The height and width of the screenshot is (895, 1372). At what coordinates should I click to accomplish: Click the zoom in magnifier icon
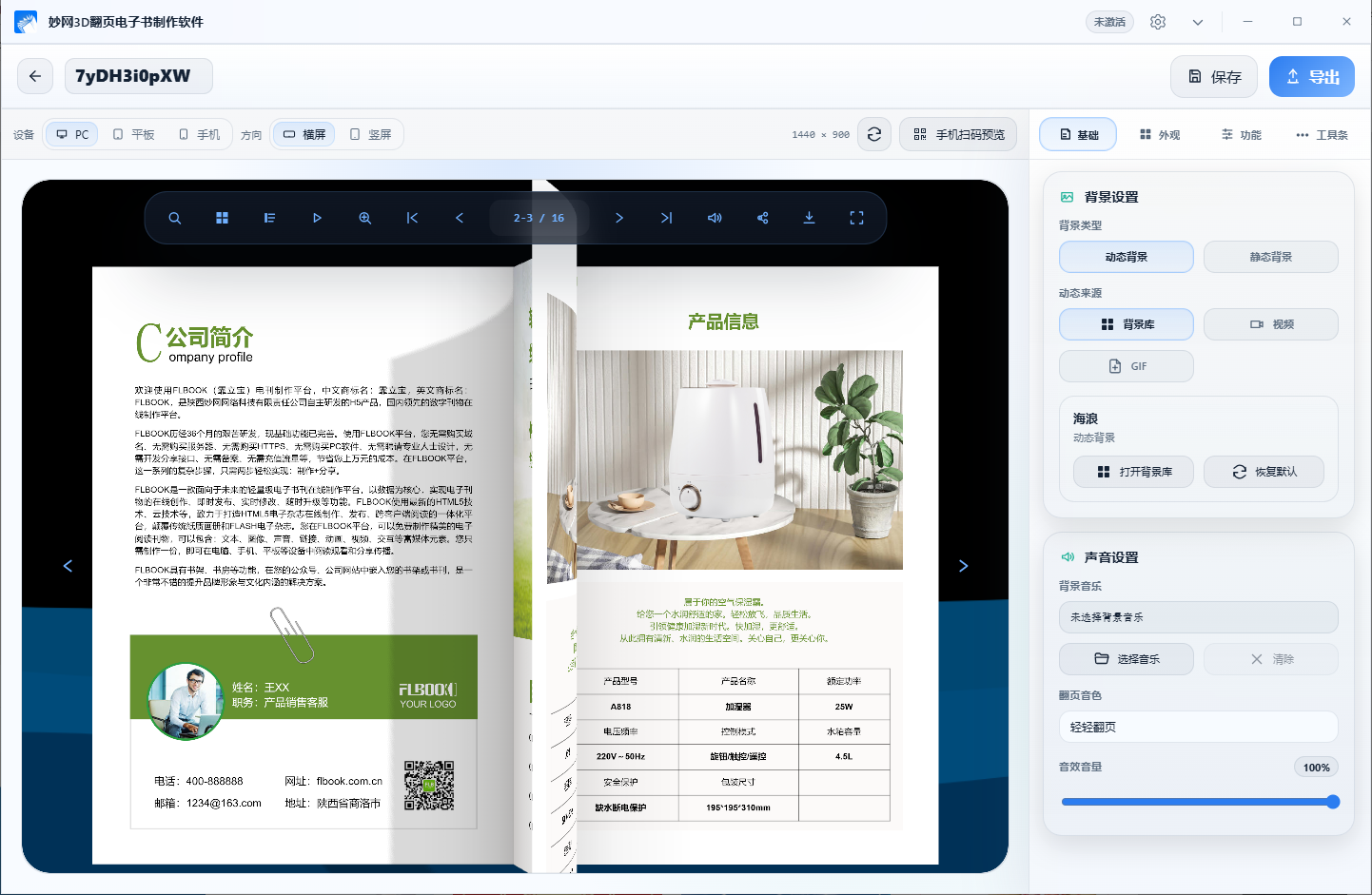click(364, 218)
